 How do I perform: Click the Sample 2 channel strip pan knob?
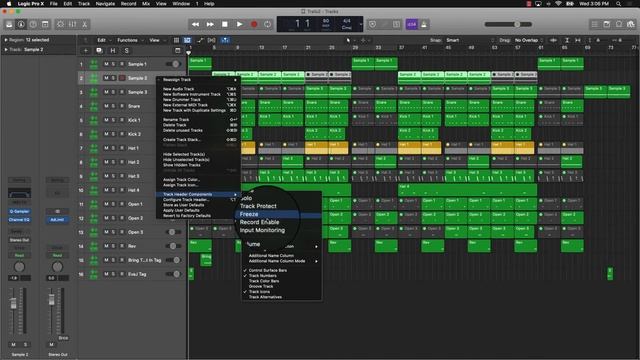(19, 267)
